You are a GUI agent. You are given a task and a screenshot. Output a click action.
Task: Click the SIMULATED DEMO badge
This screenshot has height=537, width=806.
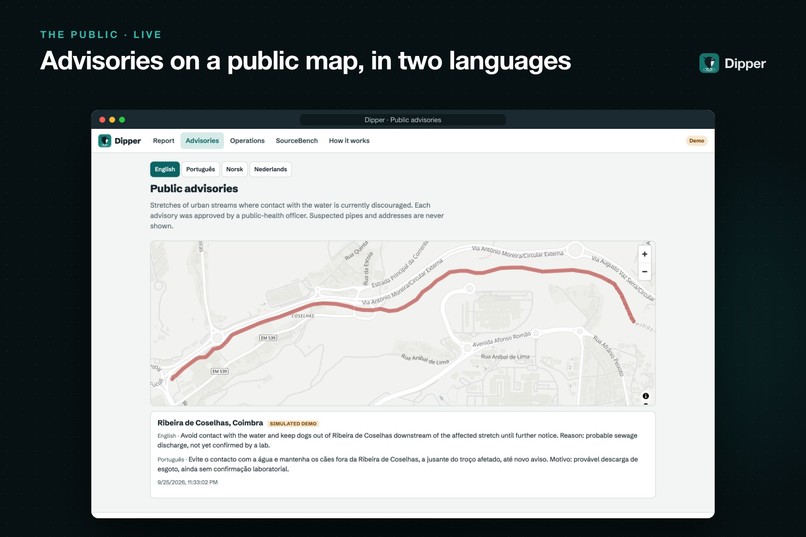tap(293, 423)
